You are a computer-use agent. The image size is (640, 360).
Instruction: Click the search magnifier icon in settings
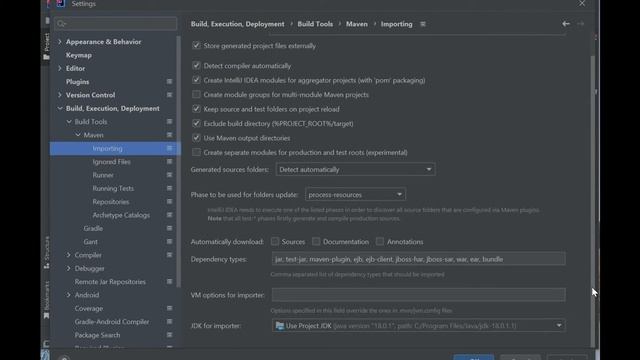click(x=62, y=24)
